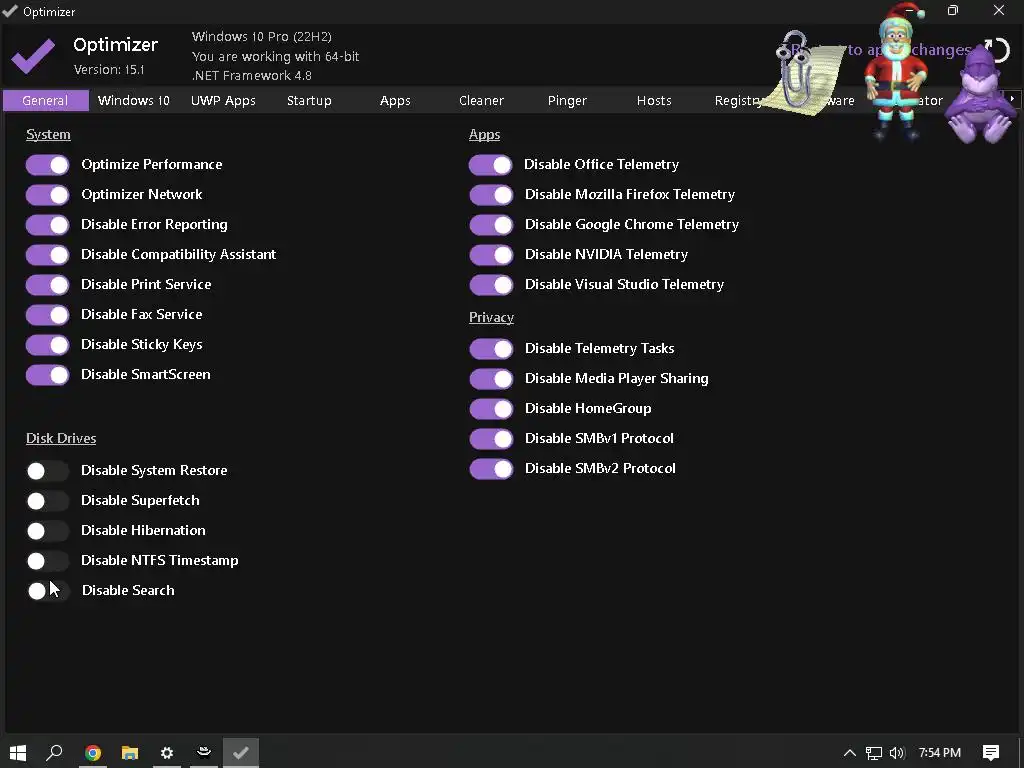
Task: Toggle Disable Mozilla Firefox Telemetry switch
Action: [x=491, y=195]
